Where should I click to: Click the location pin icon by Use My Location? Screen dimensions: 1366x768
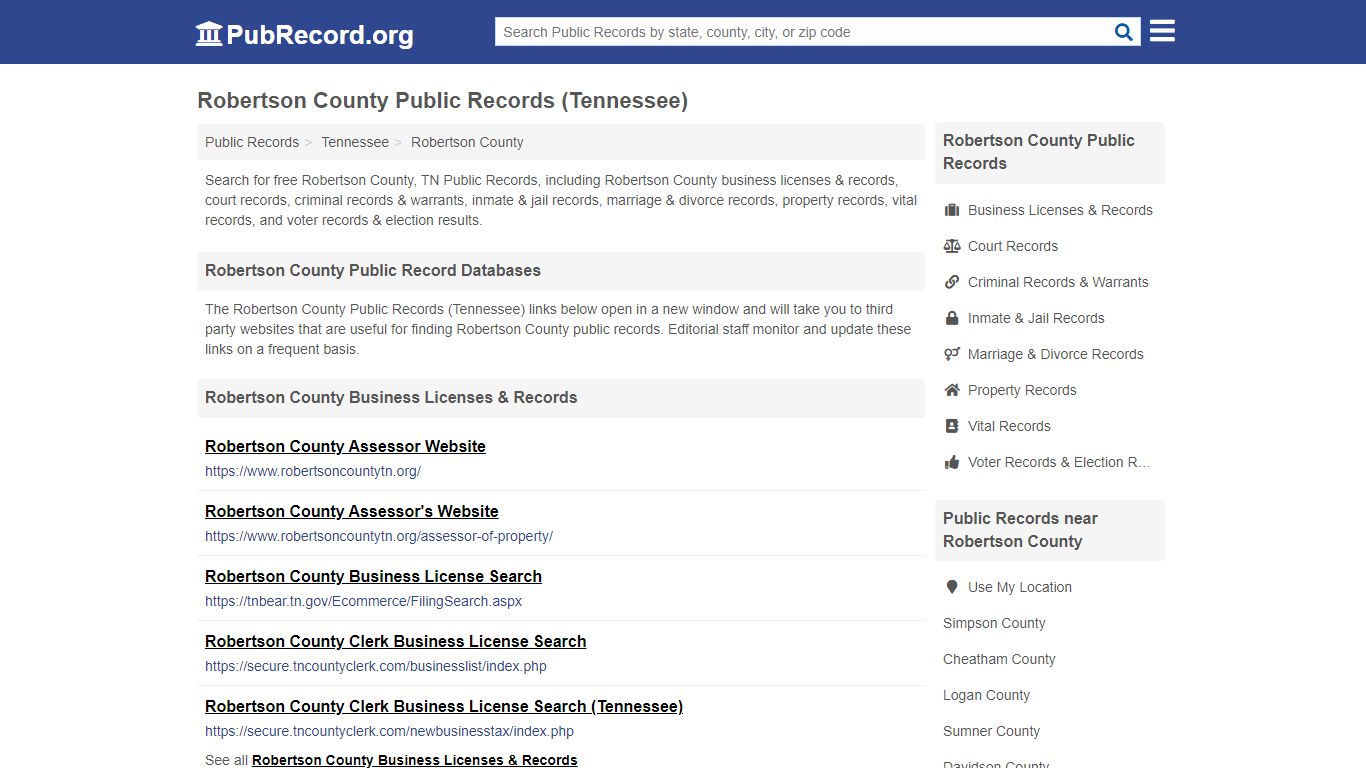click(952, 587)
